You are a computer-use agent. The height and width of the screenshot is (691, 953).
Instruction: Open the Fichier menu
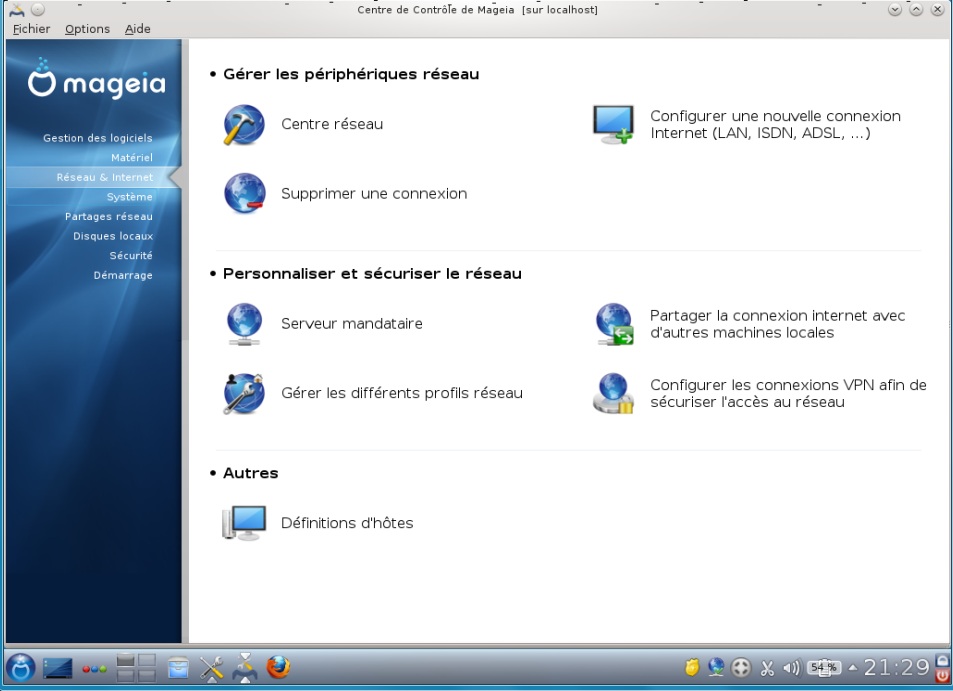click(32, 29)
